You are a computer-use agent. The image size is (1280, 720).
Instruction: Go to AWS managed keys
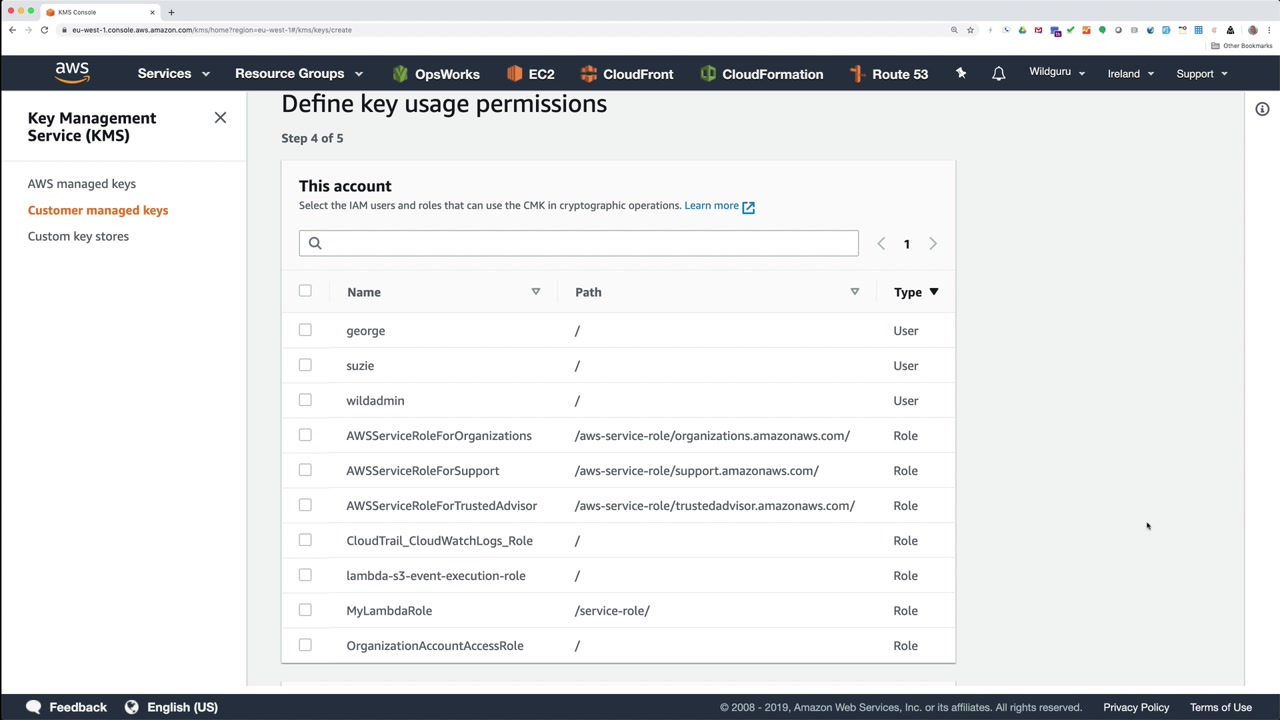tap(82, 184)
